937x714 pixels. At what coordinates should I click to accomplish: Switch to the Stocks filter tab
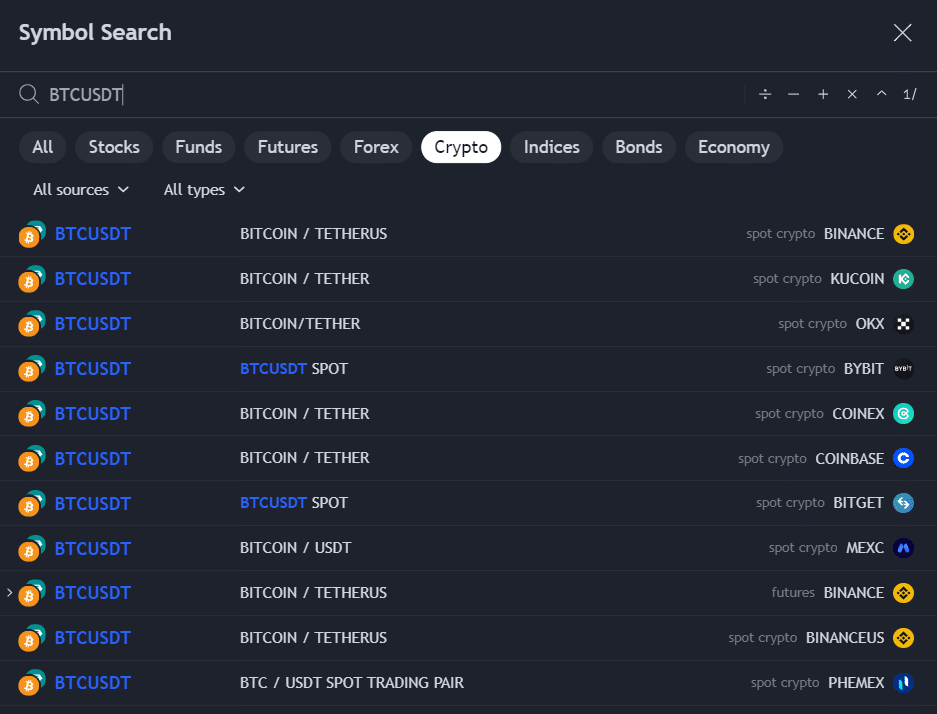114,147
